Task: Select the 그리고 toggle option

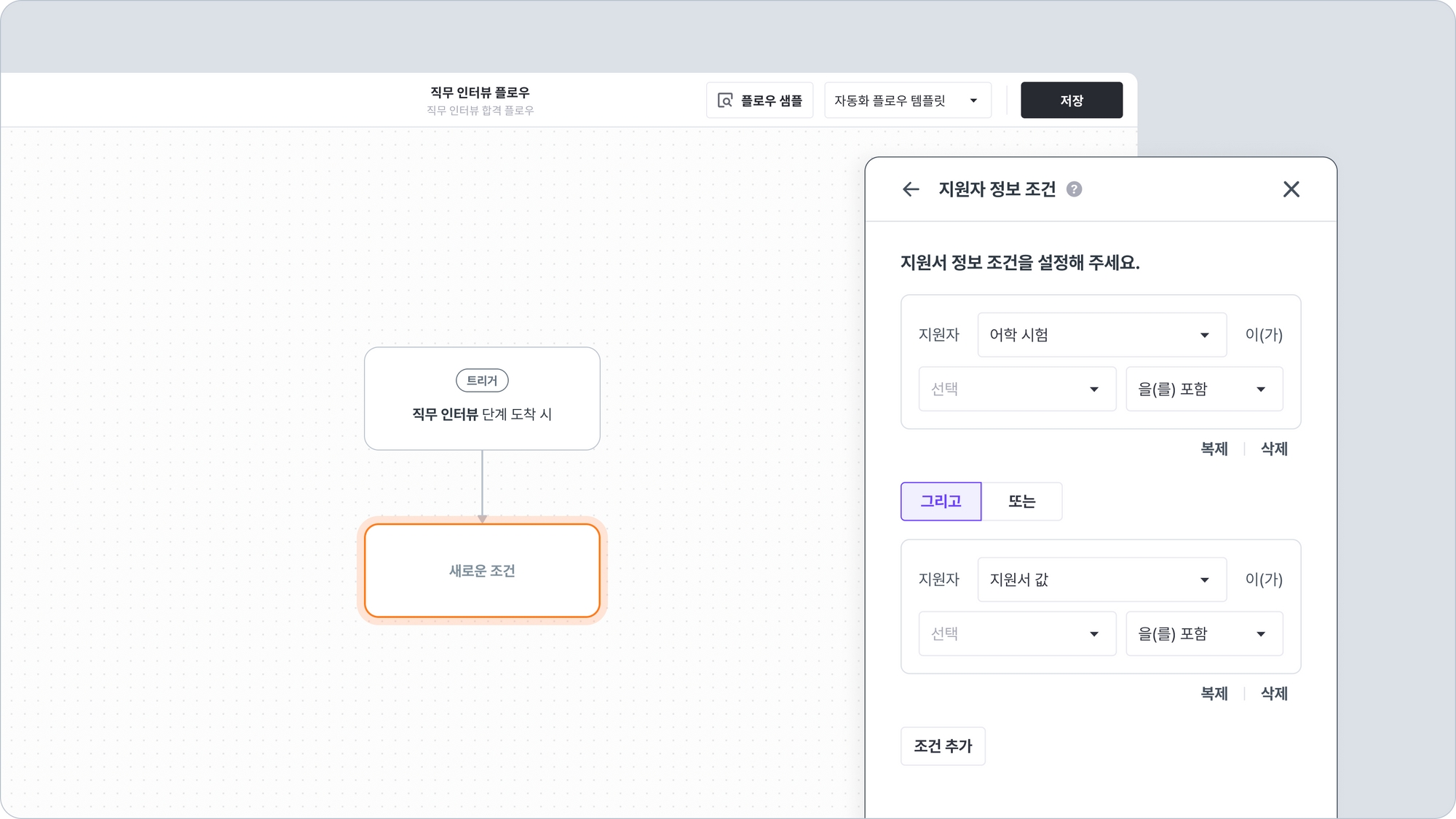Action: point(941,502)
